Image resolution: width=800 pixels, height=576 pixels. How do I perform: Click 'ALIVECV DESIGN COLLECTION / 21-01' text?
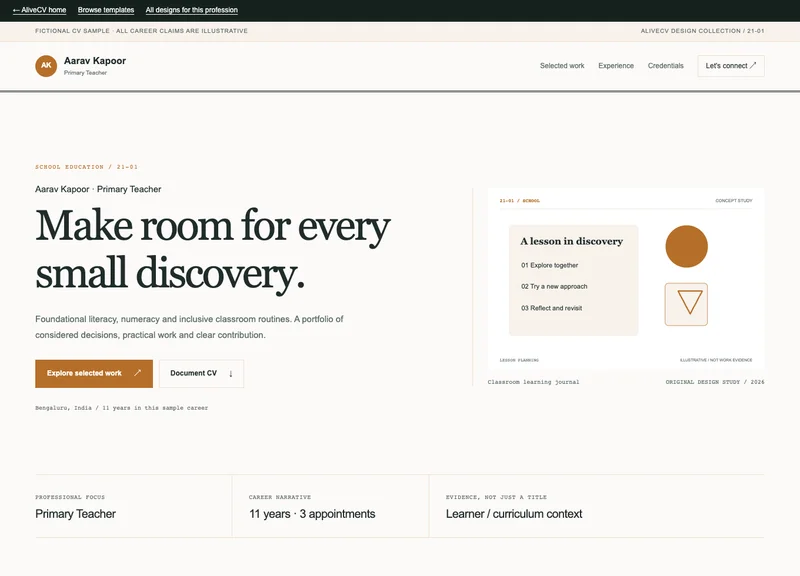tap(703, 31)
